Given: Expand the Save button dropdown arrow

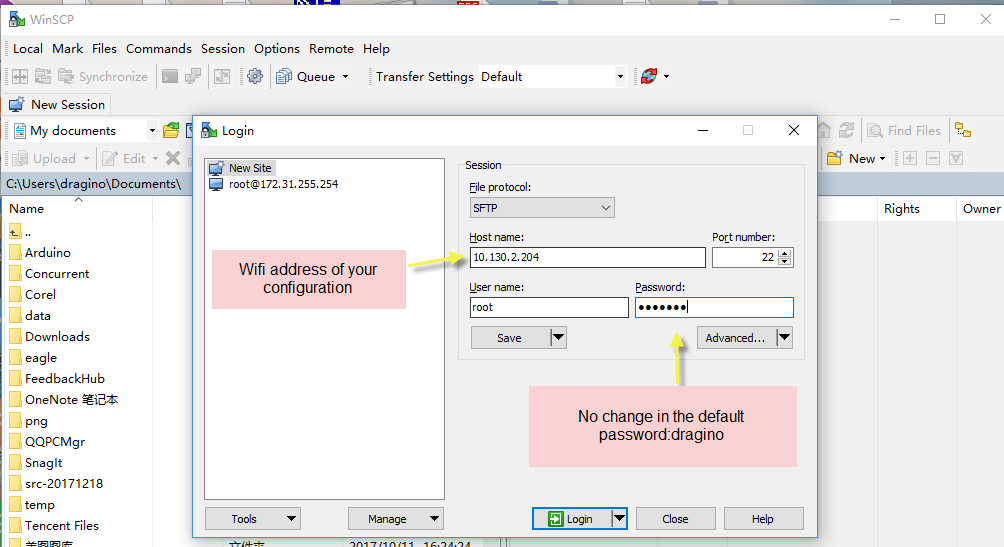Looking at the screenshot, I should 559,338.
